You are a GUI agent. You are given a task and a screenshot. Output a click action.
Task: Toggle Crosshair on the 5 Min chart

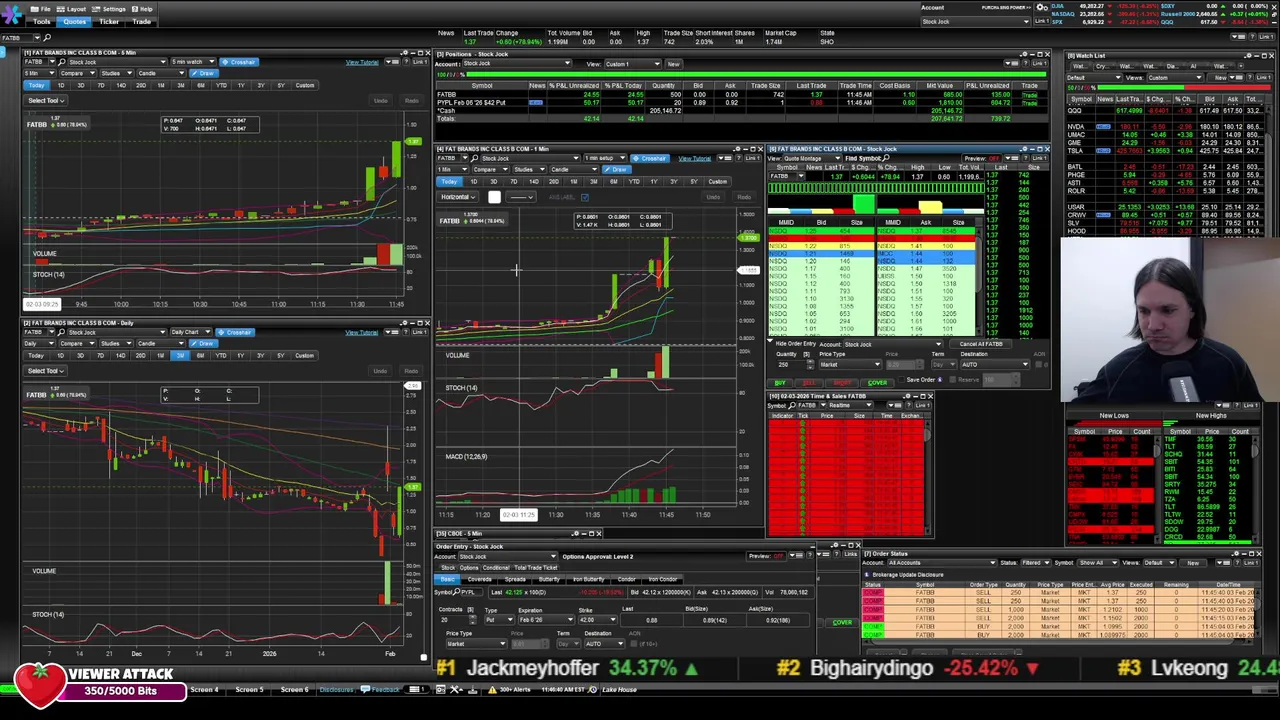(239, 62)
